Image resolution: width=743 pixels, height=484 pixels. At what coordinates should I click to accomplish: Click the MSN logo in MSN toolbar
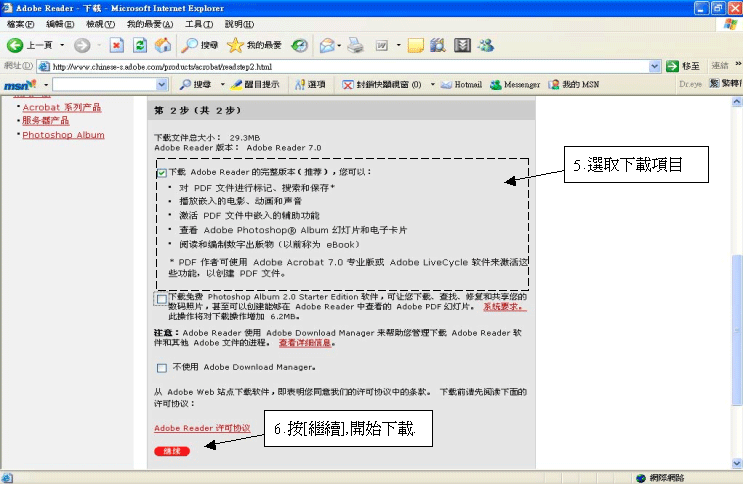20,85
